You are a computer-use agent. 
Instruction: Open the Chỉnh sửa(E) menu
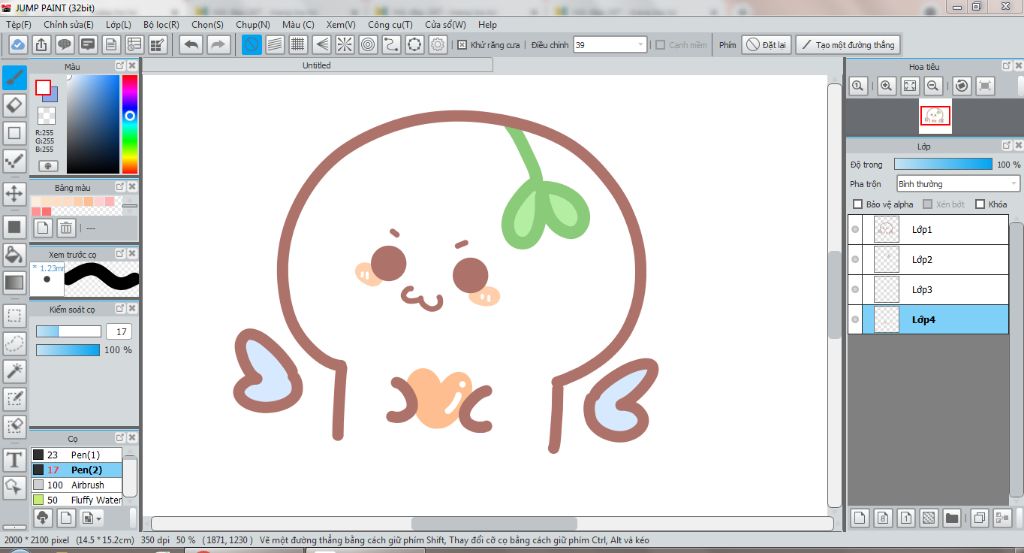click(69, 24)
